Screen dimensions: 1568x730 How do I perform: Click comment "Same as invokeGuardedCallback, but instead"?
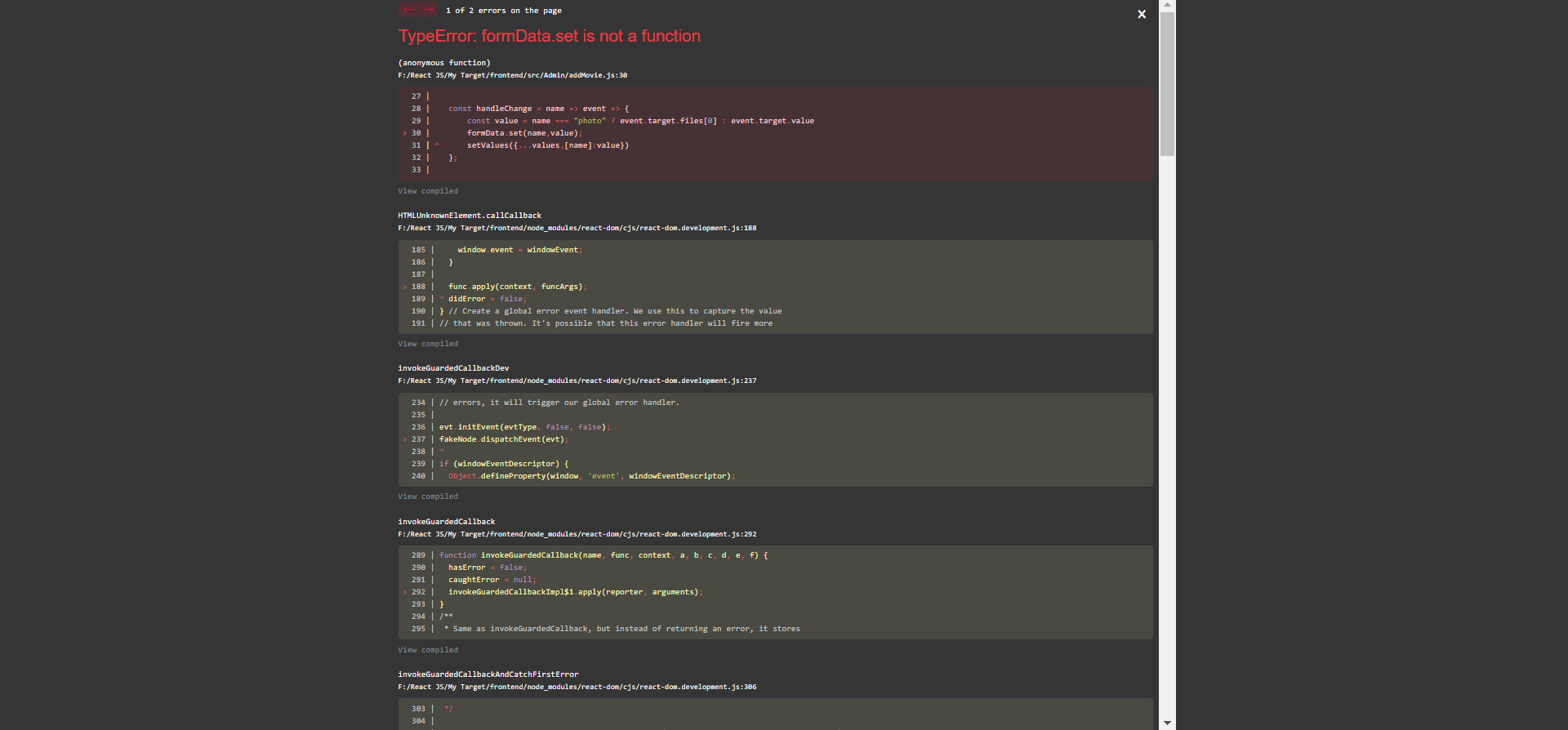tap(622, 629)
